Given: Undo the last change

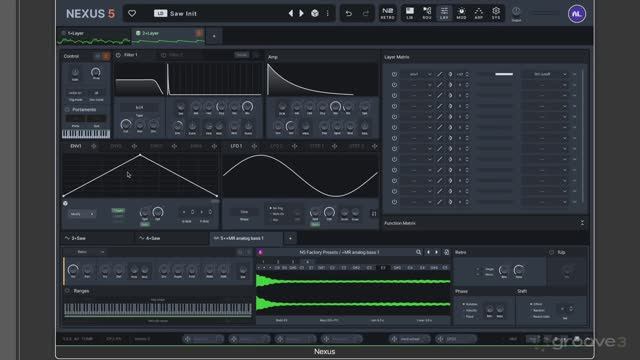Looking at the screenshot, I should 349,13.
